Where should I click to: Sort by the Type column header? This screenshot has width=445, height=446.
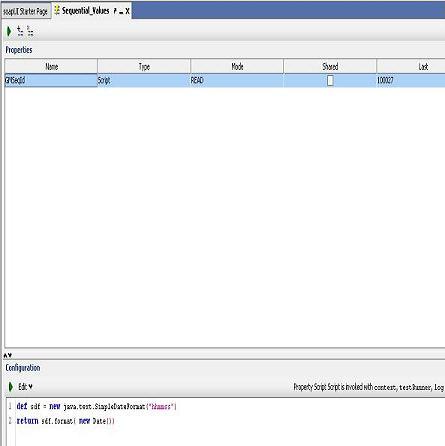[144, 66]
